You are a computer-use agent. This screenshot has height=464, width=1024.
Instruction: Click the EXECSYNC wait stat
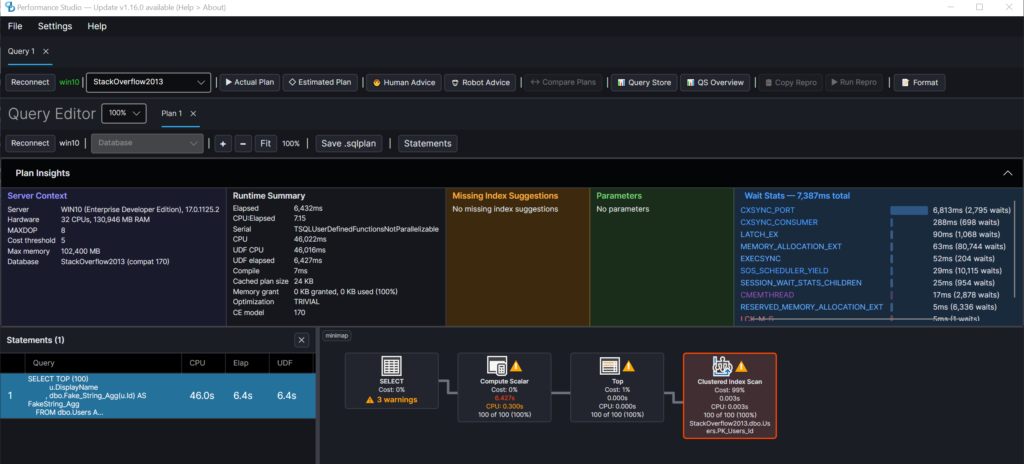[760, 259]
